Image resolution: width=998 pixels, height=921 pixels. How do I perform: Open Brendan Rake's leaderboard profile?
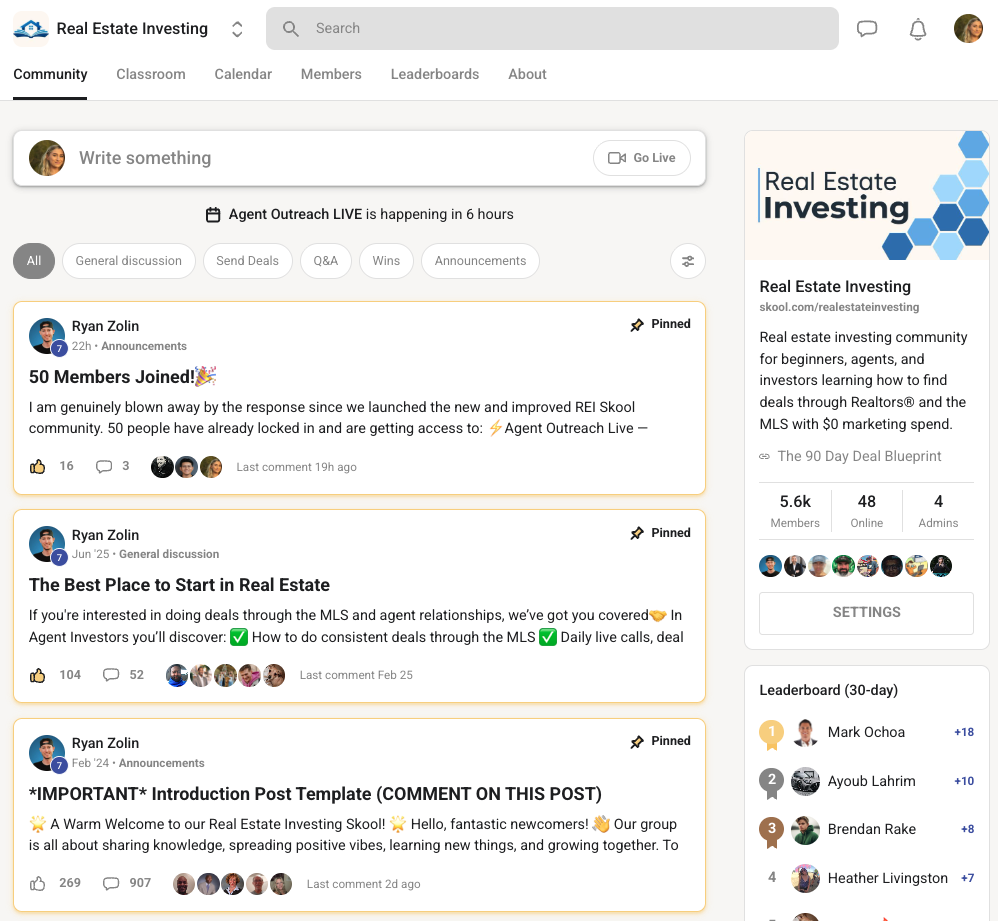(871, 829)
